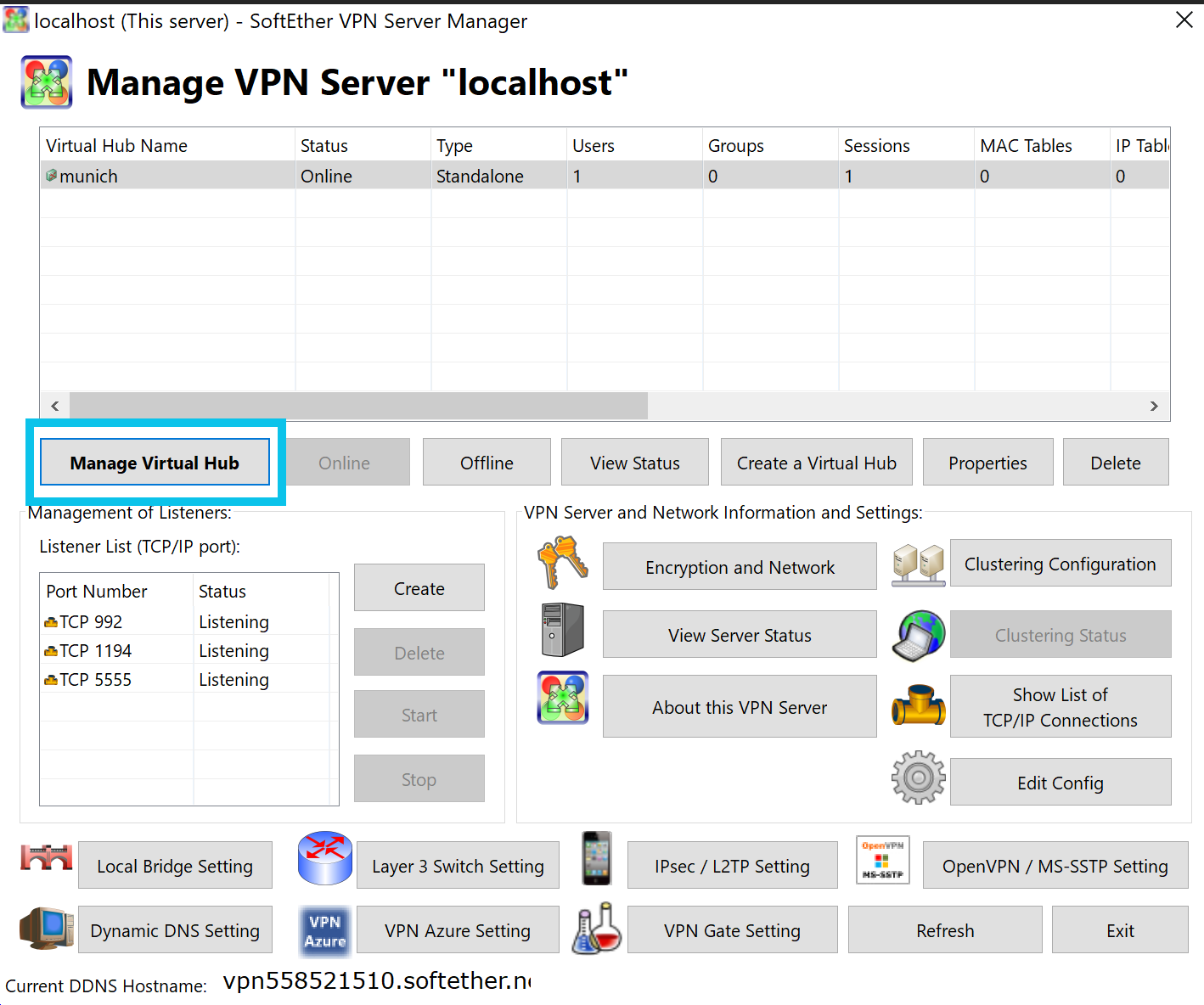
Task: Open VPN Azure Setting
Action: [x=458, y=929]
